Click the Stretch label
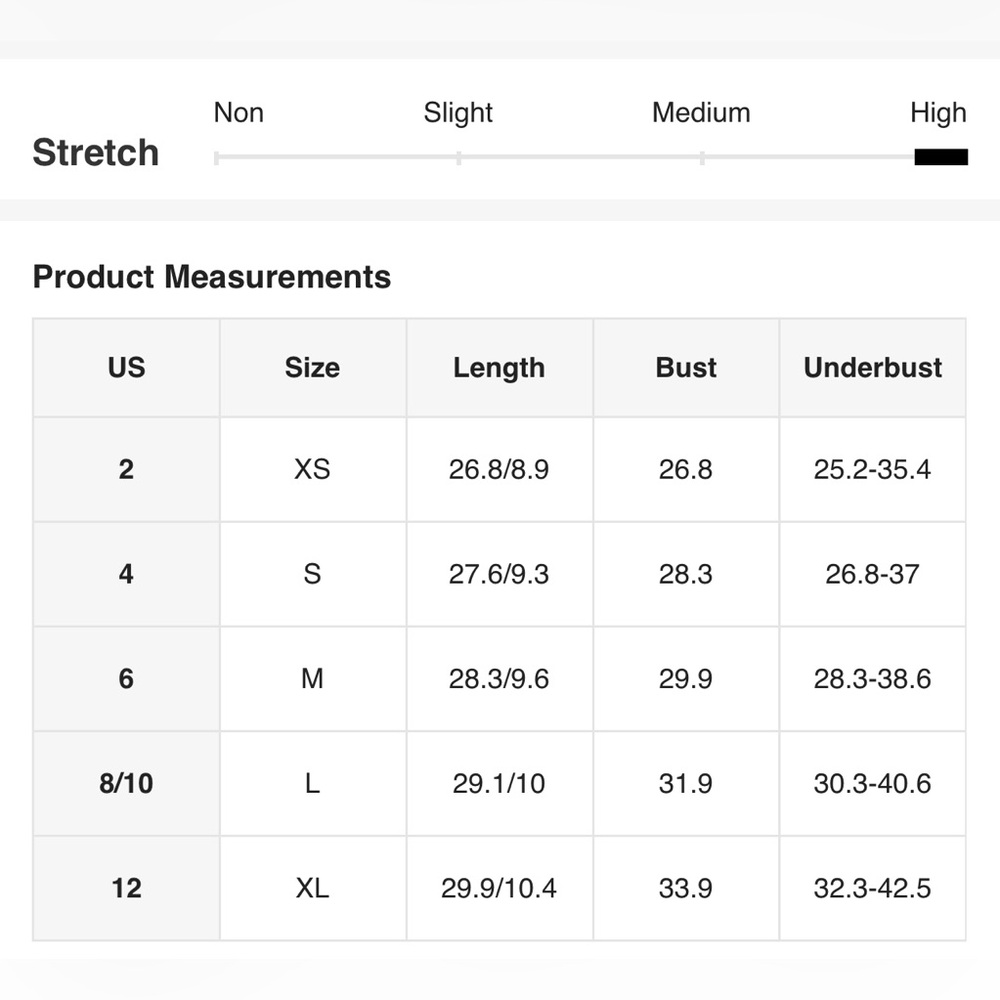The height and width of the screenshot is (1000, 1000). [96, 153]
